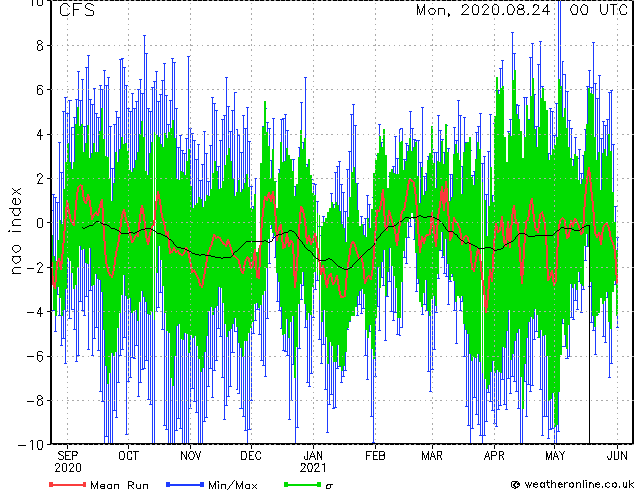Click the y-axis value 6
Image resolution: width=634 pixels, height=490 pixels.
pyautogui.click(x=40, y=90)
